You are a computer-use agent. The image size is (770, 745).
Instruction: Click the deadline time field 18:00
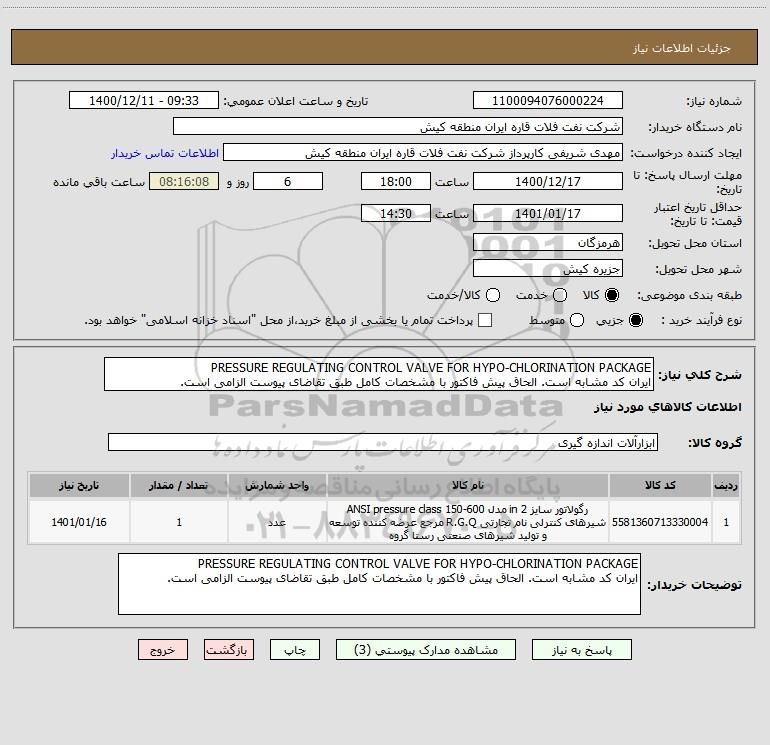[396, 181]
